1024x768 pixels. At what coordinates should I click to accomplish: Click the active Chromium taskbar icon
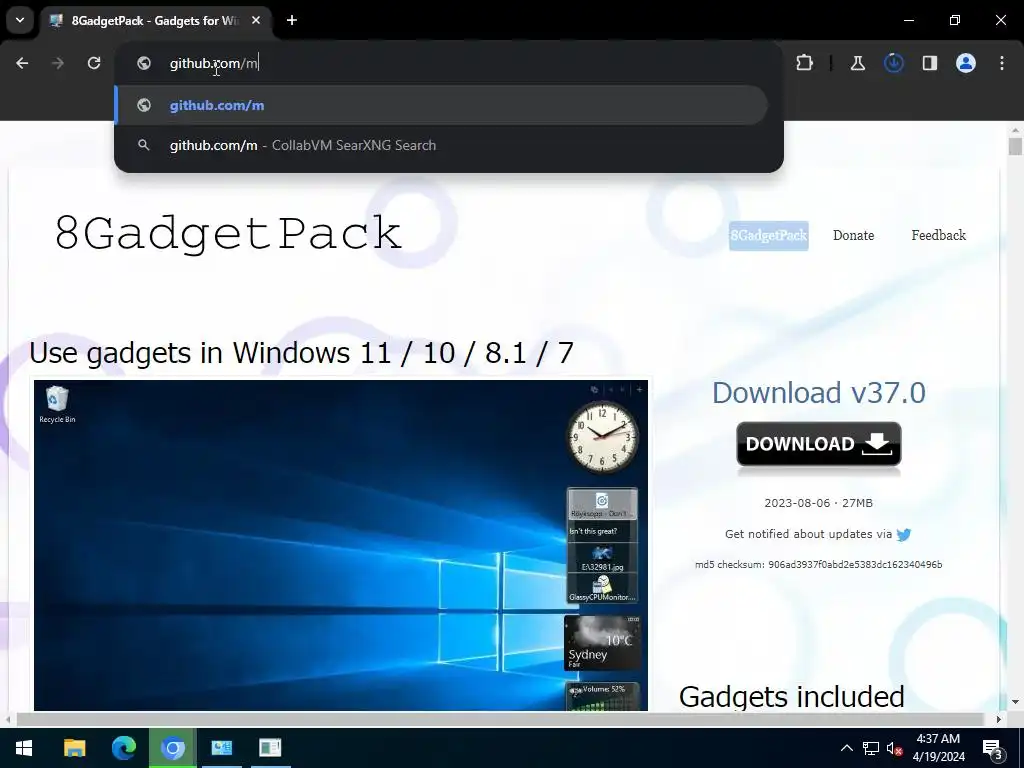(172, 748)
